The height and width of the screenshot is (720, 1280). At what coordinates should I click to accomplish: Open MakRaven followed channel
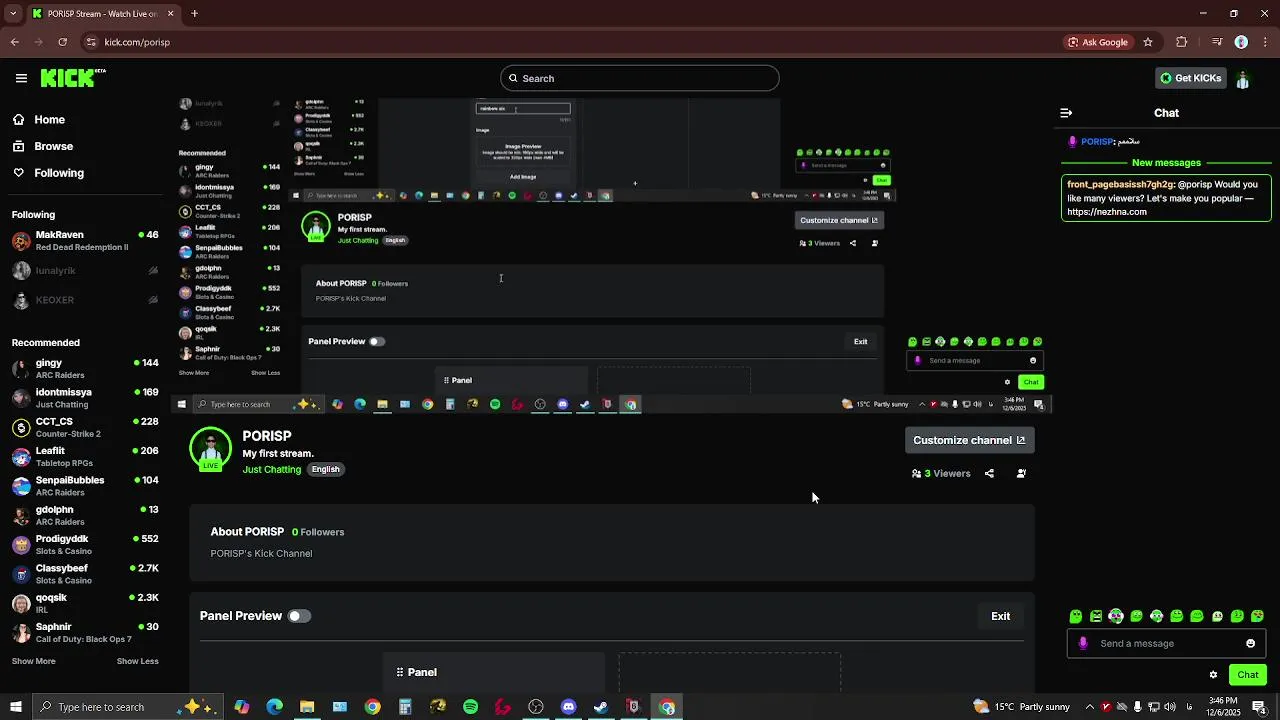85,240
